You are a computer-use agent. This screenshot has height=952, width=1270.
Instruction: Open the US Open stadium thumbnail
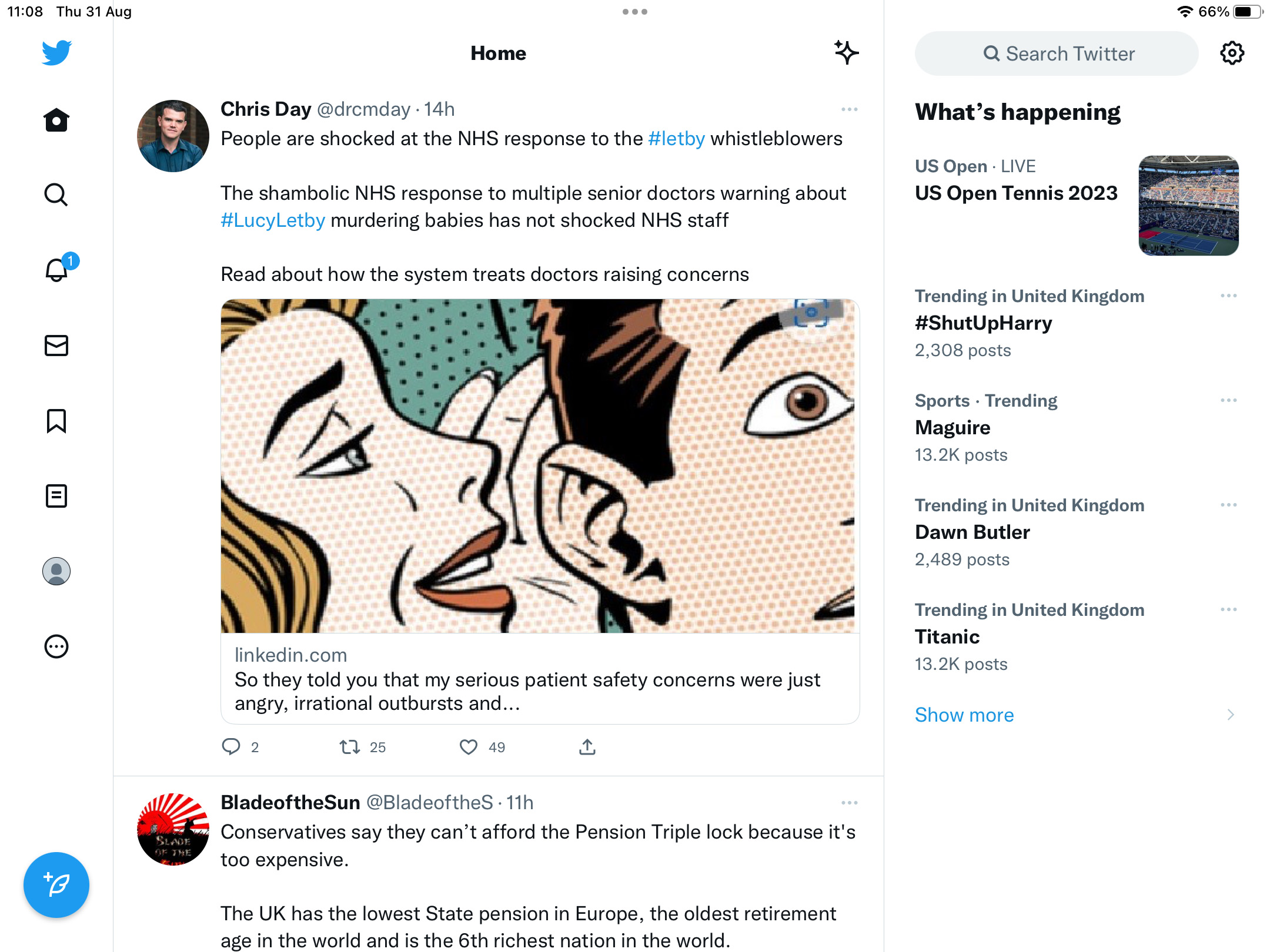point(1189,206)
